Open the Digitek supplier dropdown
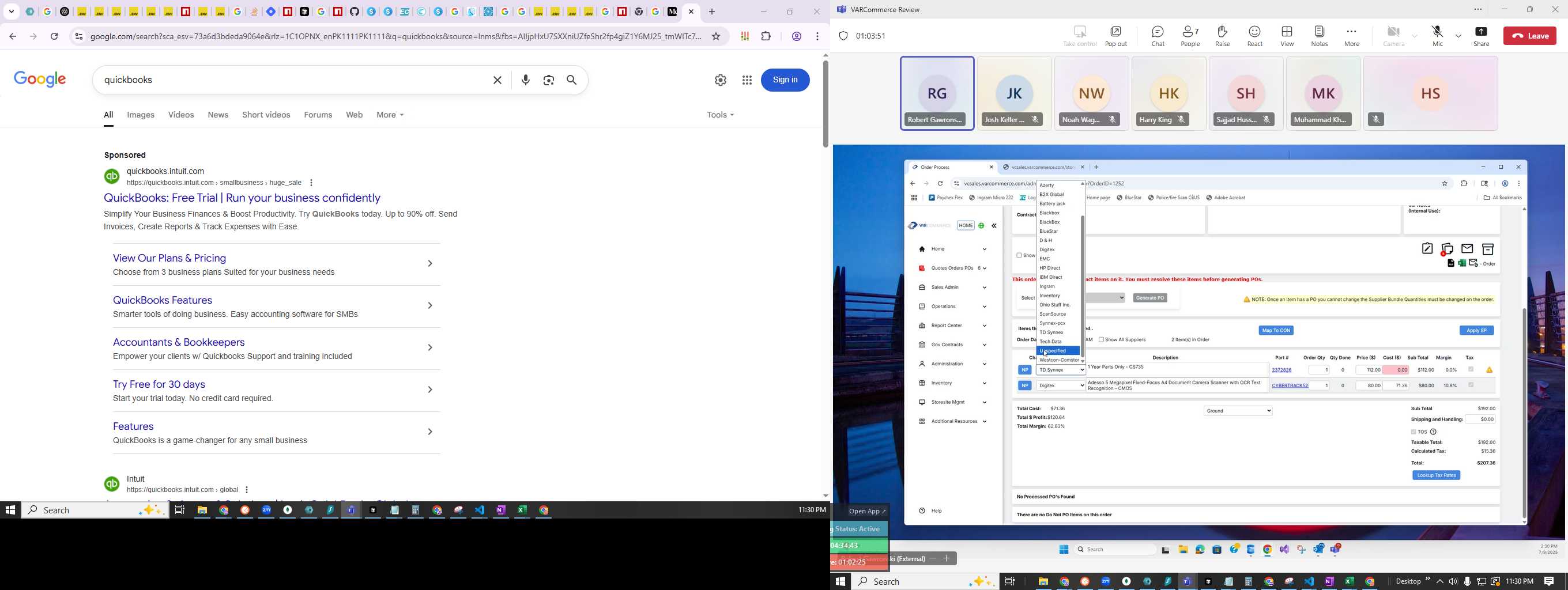The image size is (1568, 590). click(x=1060, y=385)
